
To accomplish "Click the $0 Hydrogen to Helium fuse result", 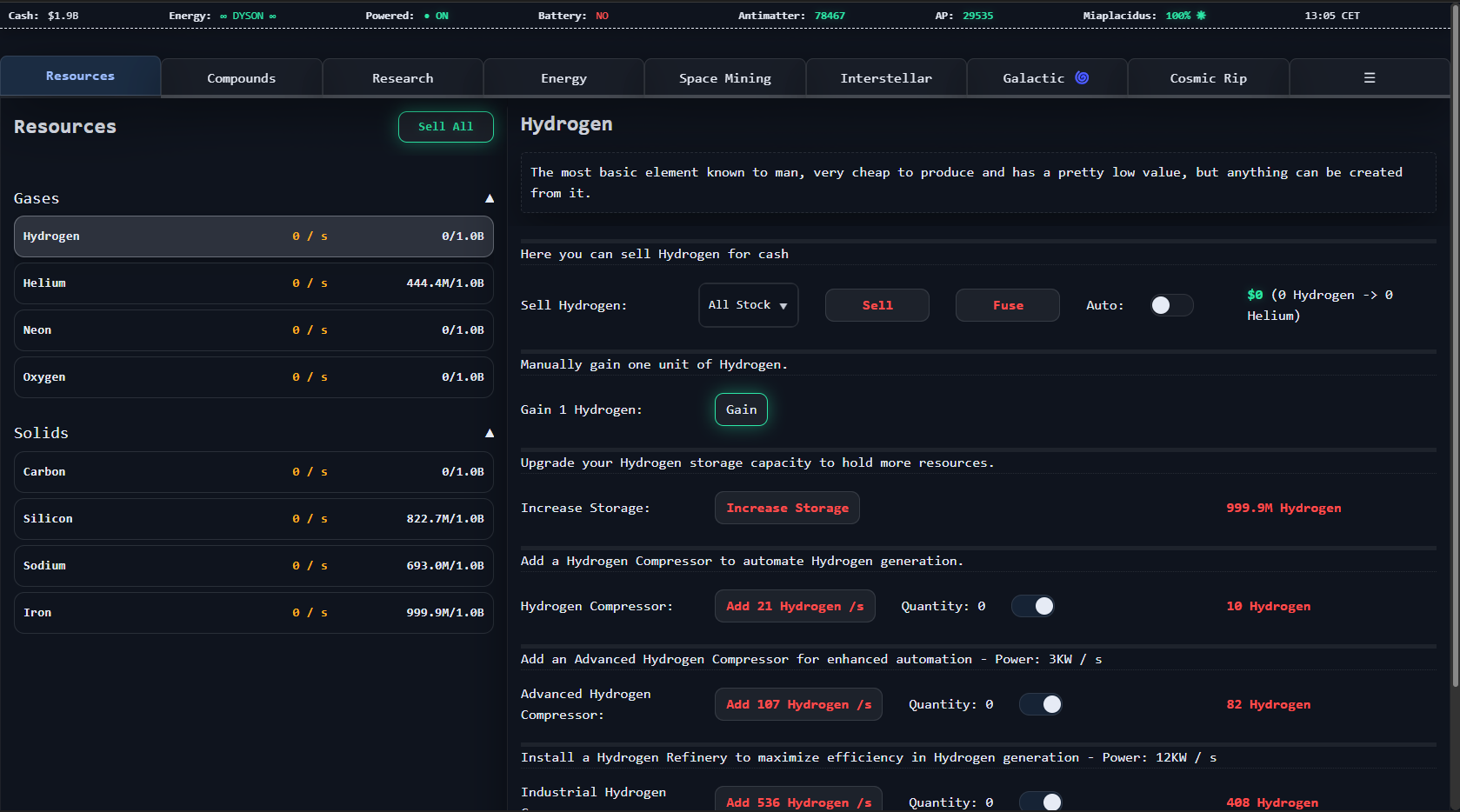I will (x=1320, y=305).
